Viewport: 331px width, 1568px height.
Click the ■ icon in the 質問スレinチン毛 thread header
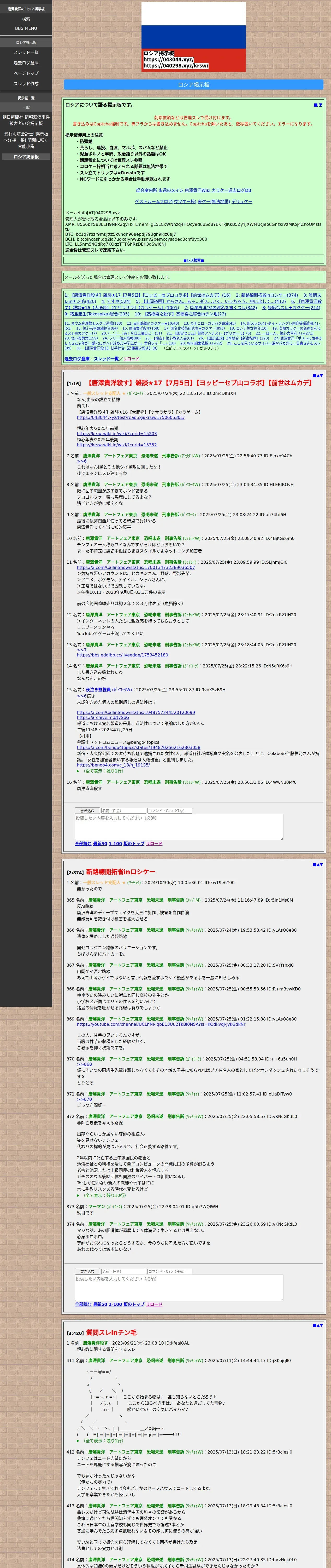click(314, 1325)
